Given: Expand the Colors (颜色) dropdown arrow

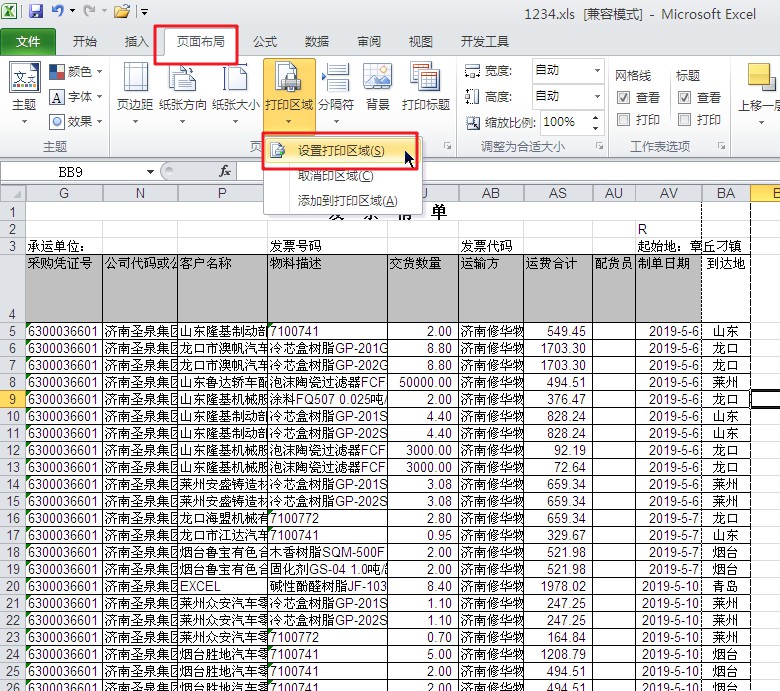Looking at the screenshot, I should [x=99, y=72].
